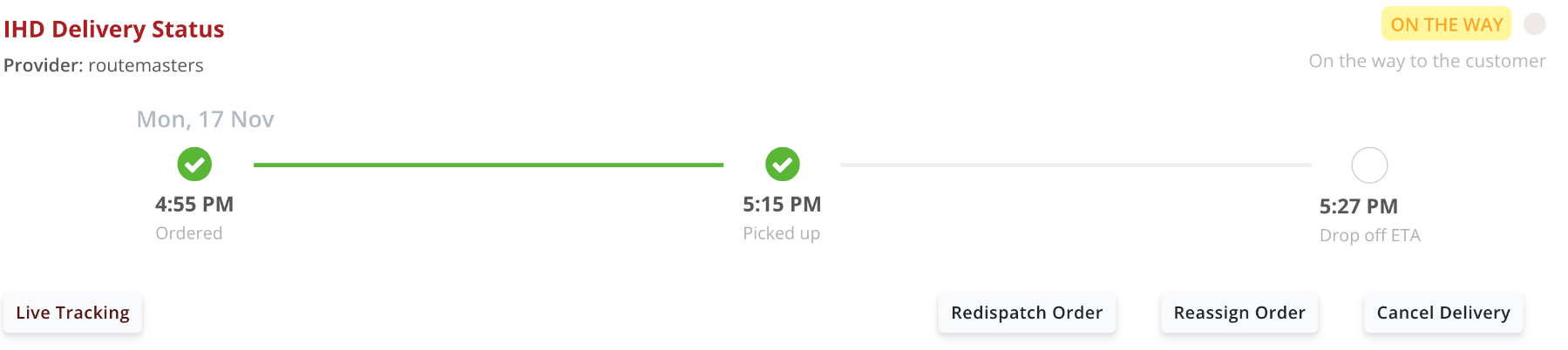
Task: Click the 'On the way to the customer' text
Action: point(1427,61)
